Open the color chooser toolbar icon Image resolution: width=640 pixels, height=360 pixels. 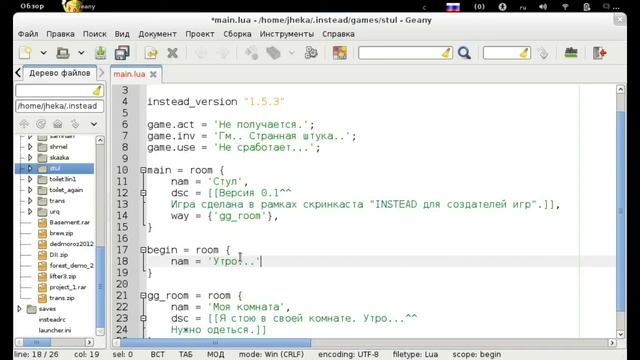click(x=340, y=53)
